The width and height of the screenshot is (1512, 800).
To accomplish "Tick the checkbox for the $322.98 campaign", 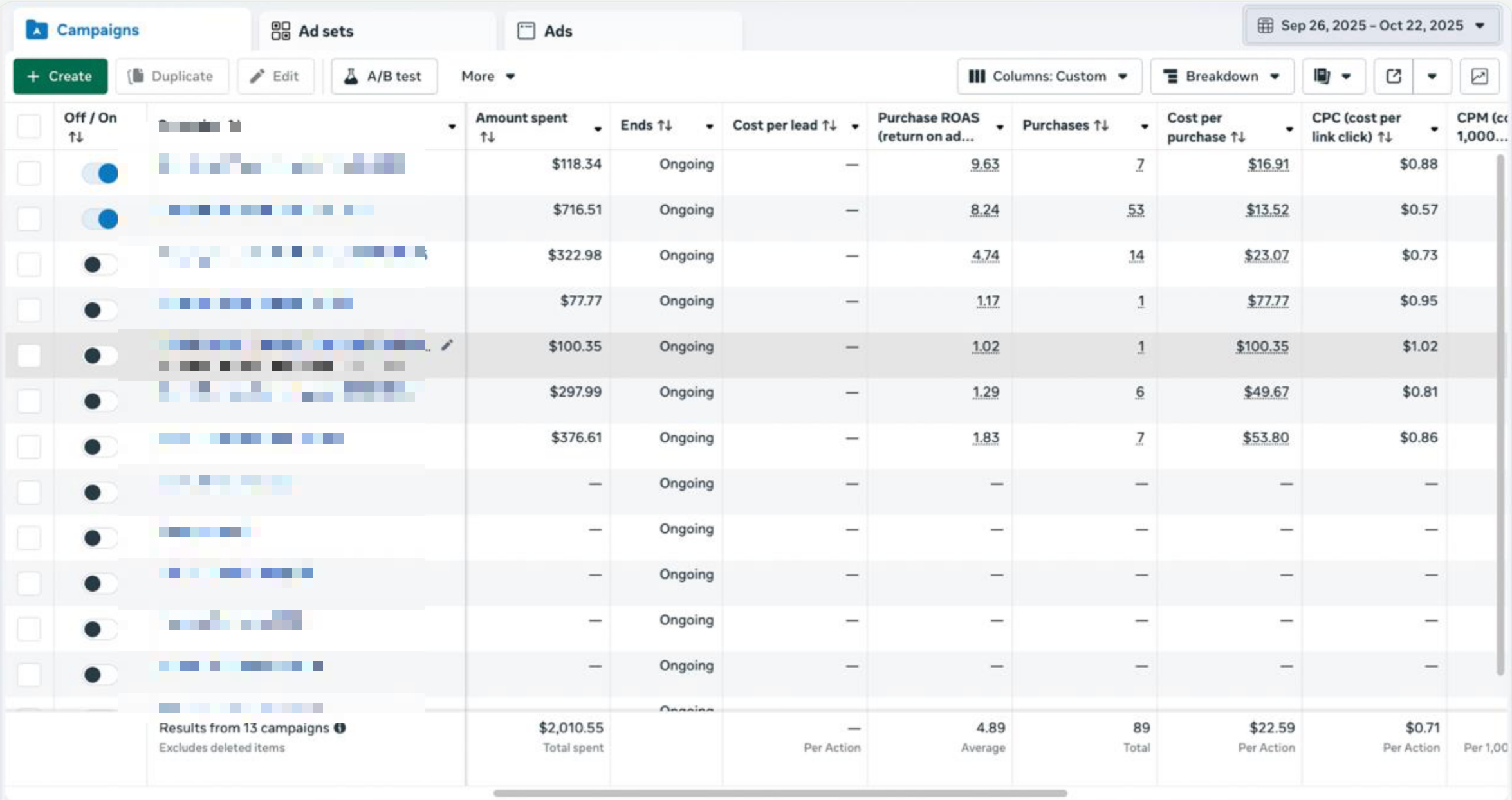I will point(29,264).
